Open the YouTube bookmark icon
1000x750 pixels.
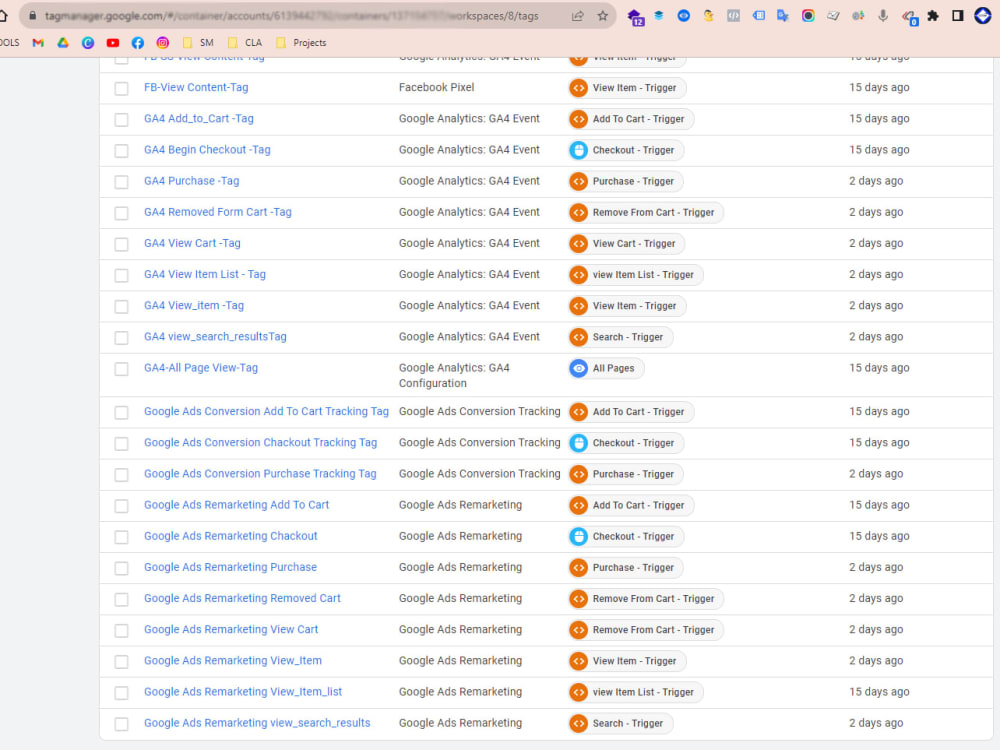point(113,43)
